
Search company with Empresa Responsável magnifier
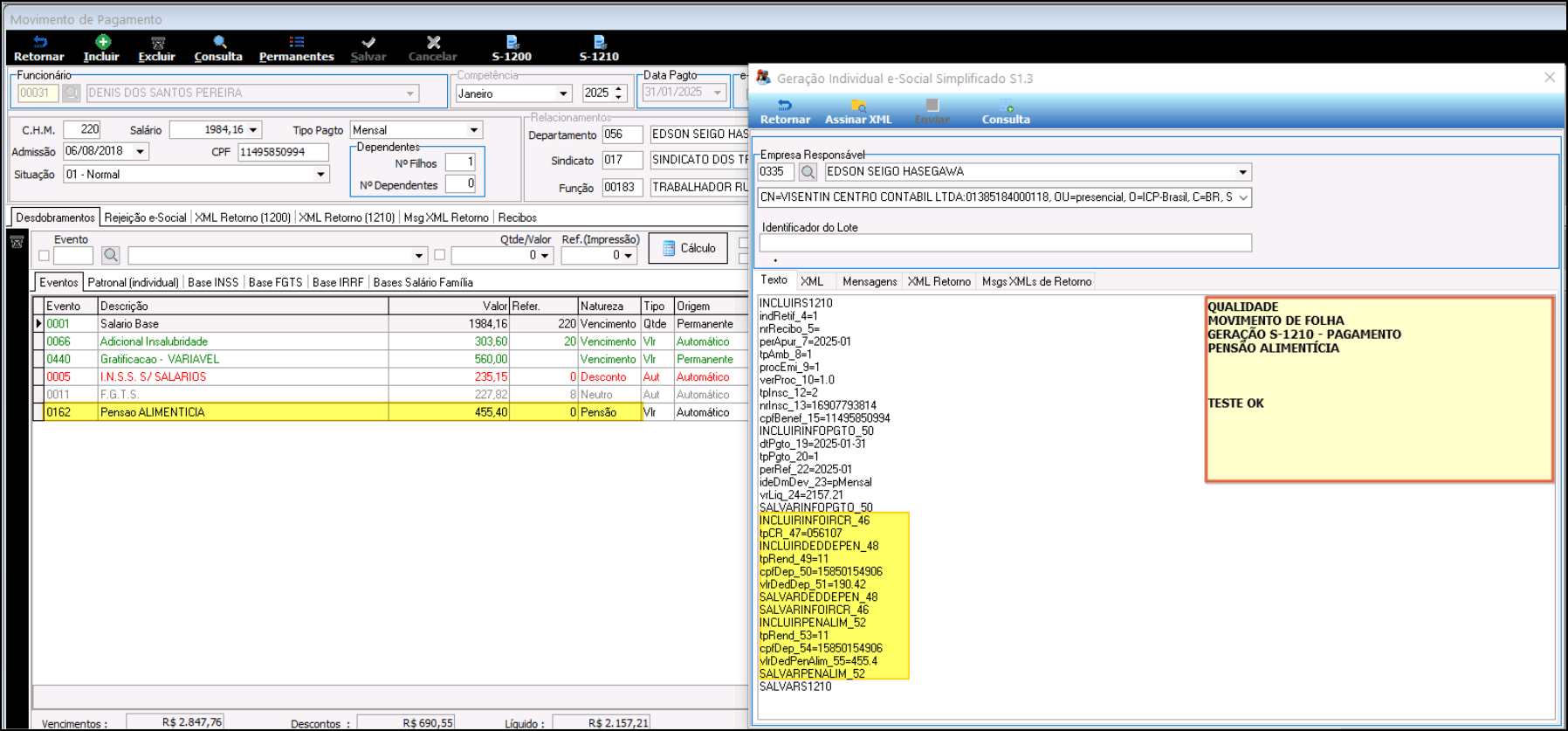[x=808, y=172]
